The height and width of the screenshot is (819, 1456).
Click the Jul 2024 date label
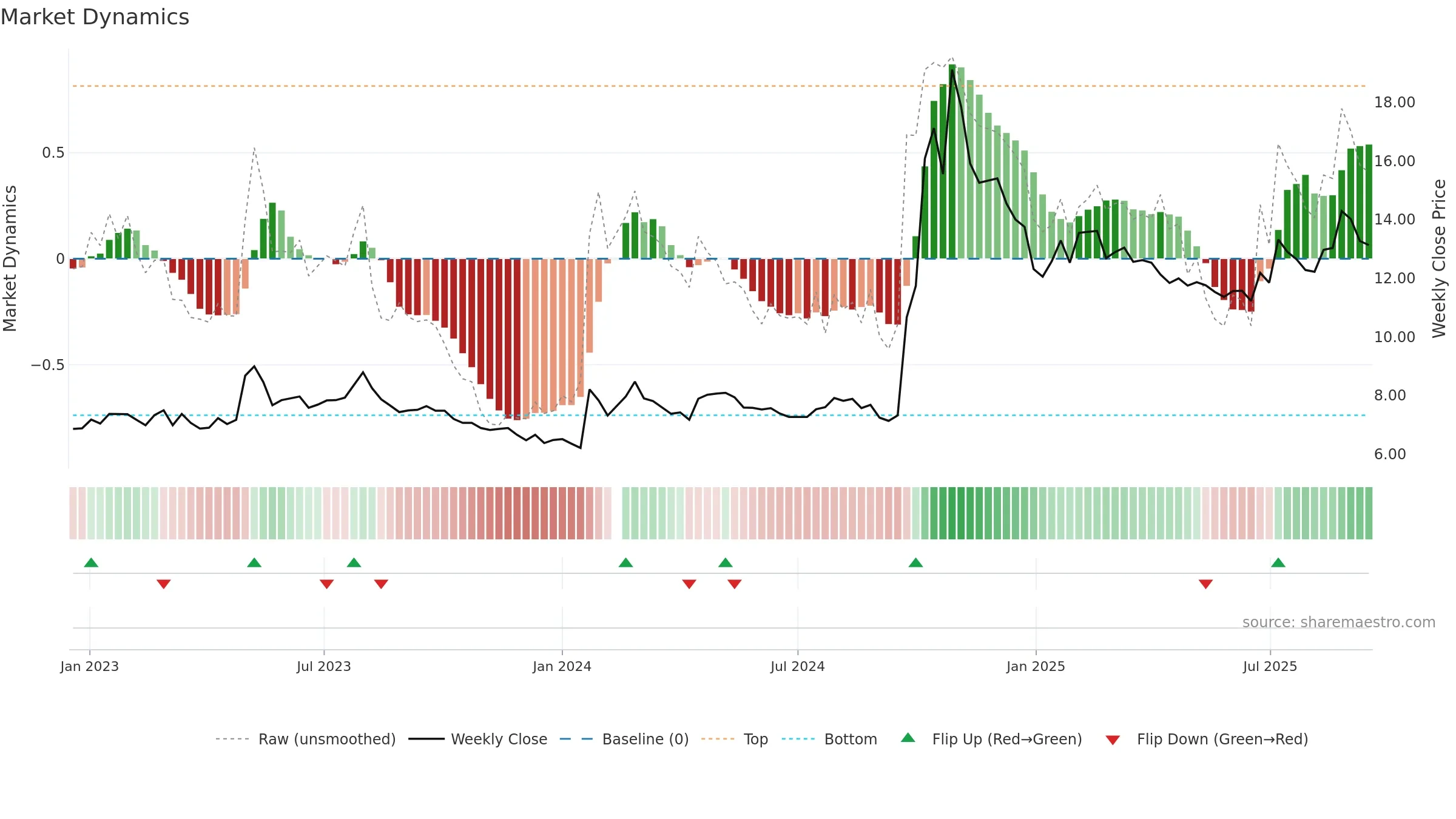click(x=798, y=666)
